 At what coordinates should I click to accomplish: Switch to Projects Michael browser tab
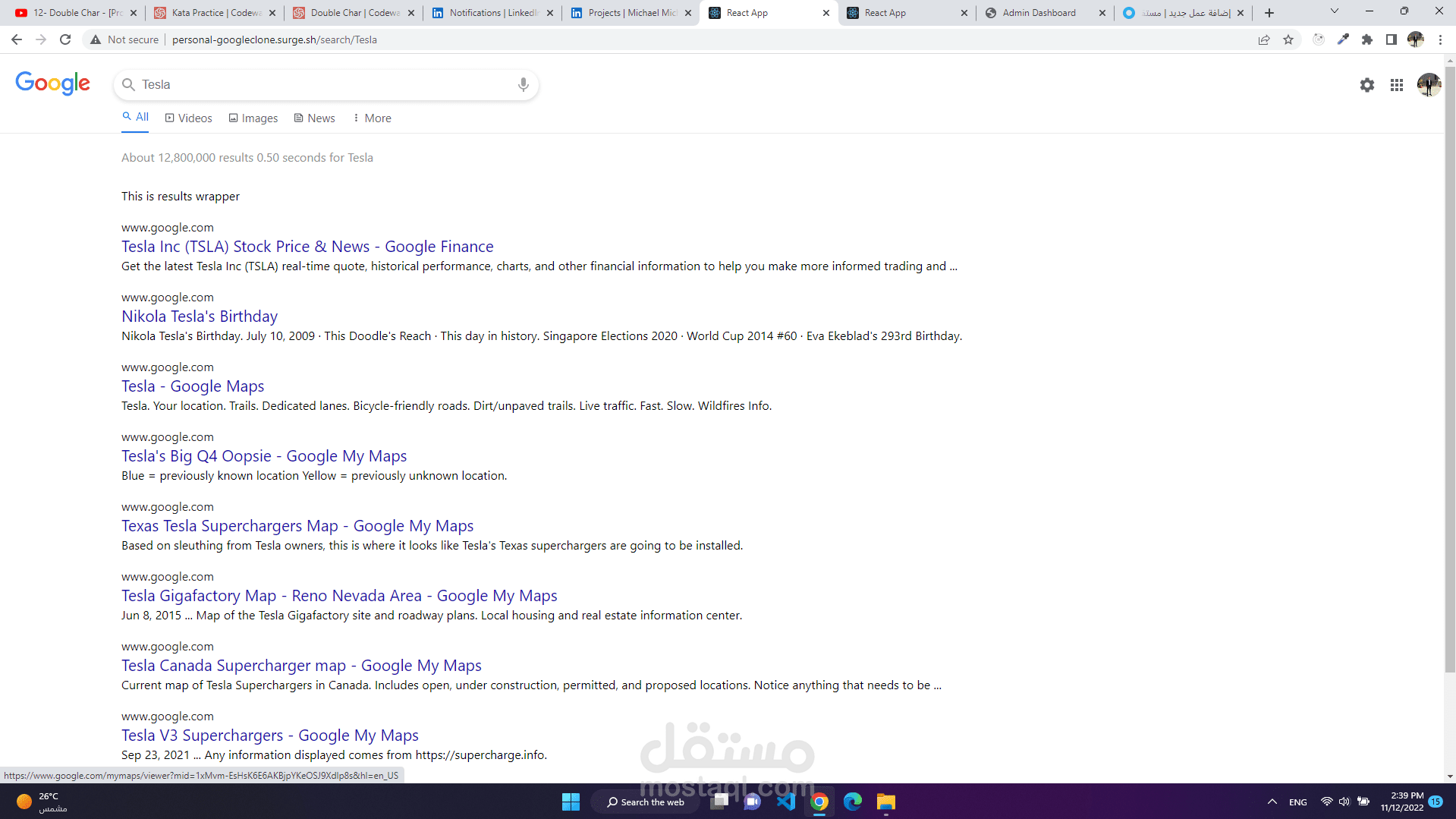tap(631, 13)
